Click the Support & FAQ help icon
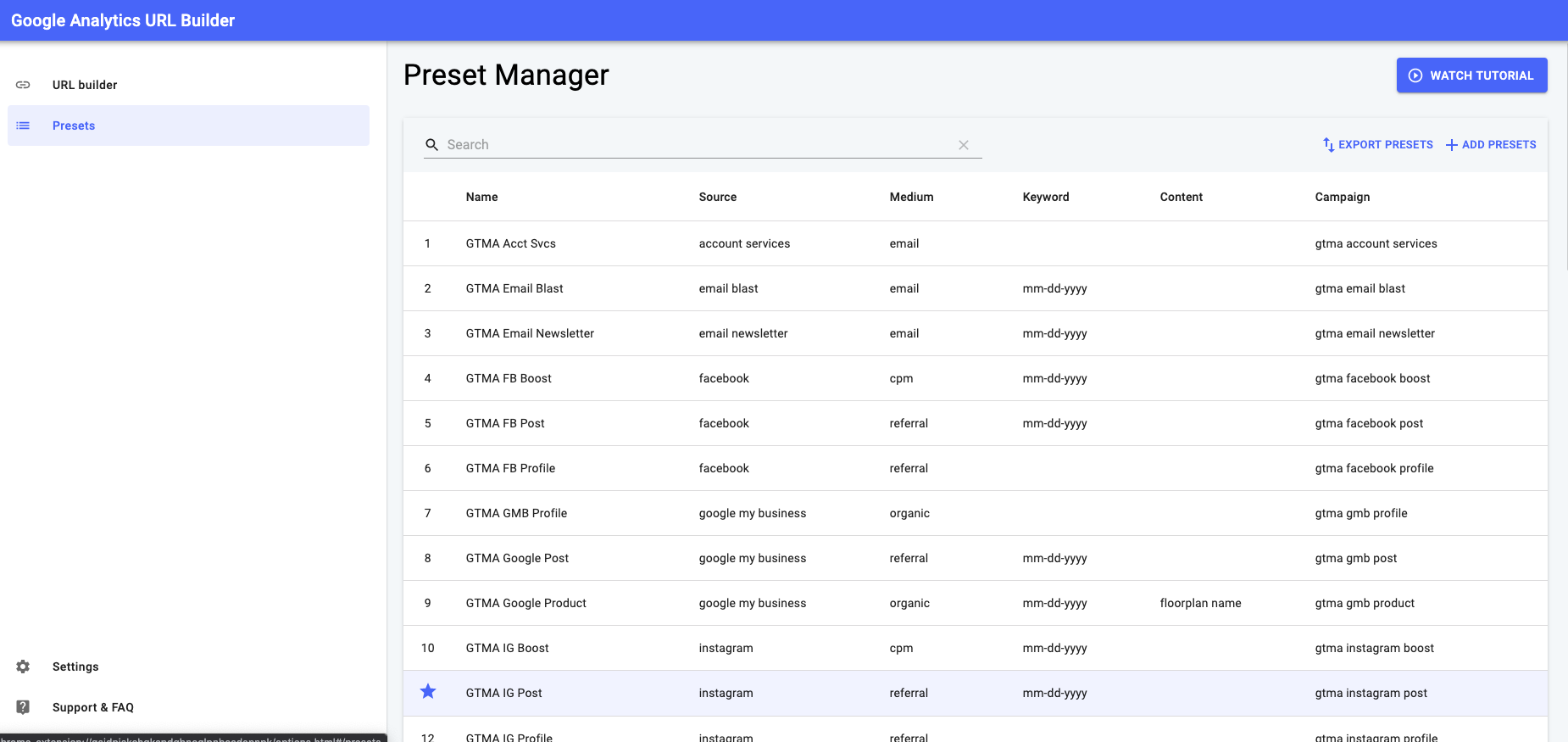This screenshot has width=1568, height=742. click(x=23, y=707)
